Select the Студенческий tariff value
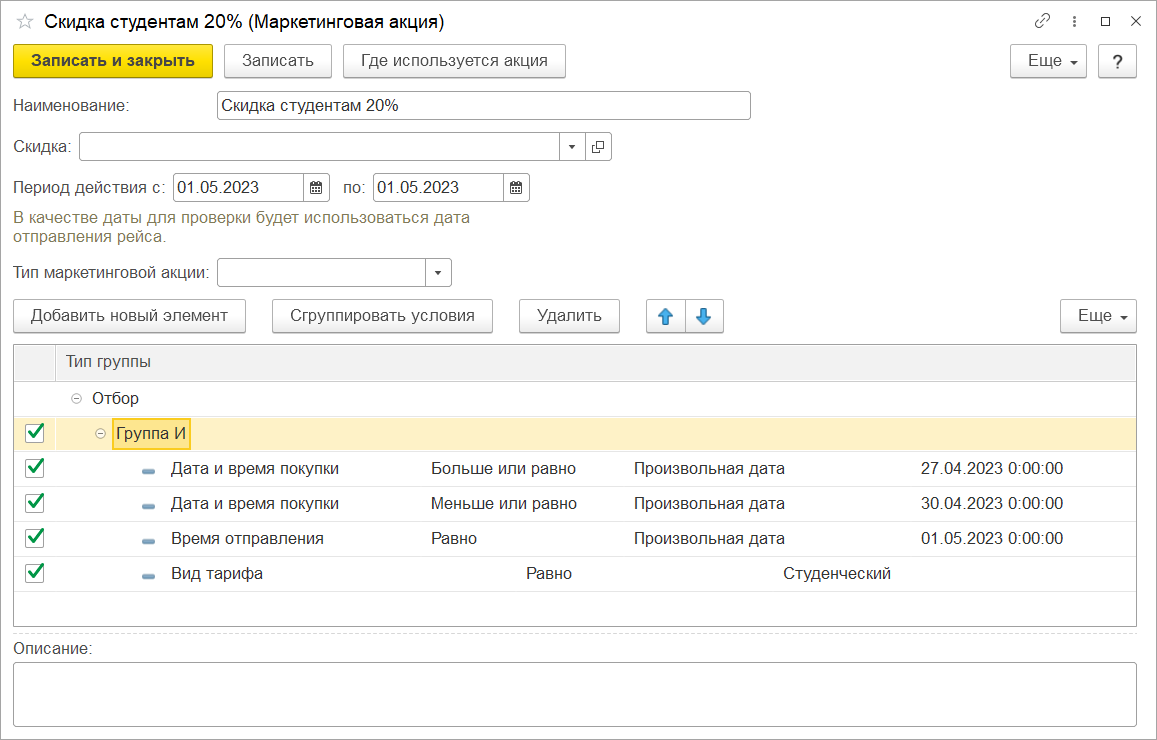Screen dimensions: 1157x740 pos(837,574)
